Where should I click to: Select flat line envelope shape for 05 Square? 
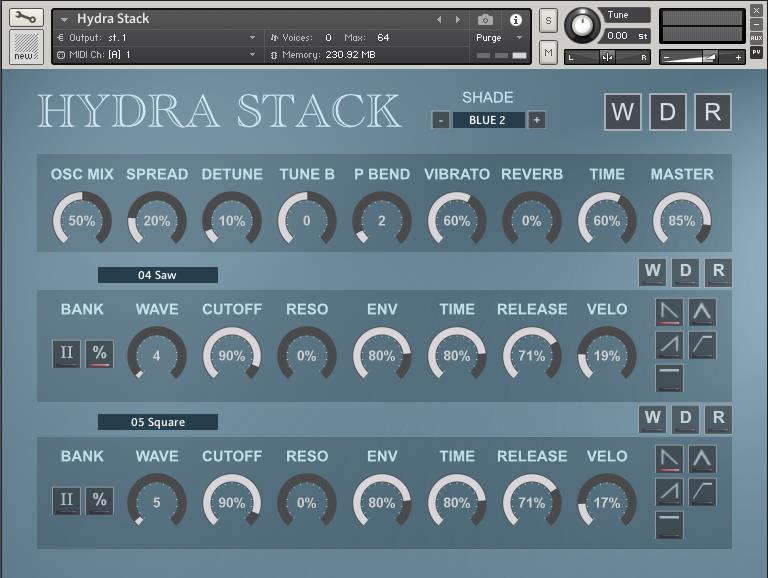(x=669, y=525)
